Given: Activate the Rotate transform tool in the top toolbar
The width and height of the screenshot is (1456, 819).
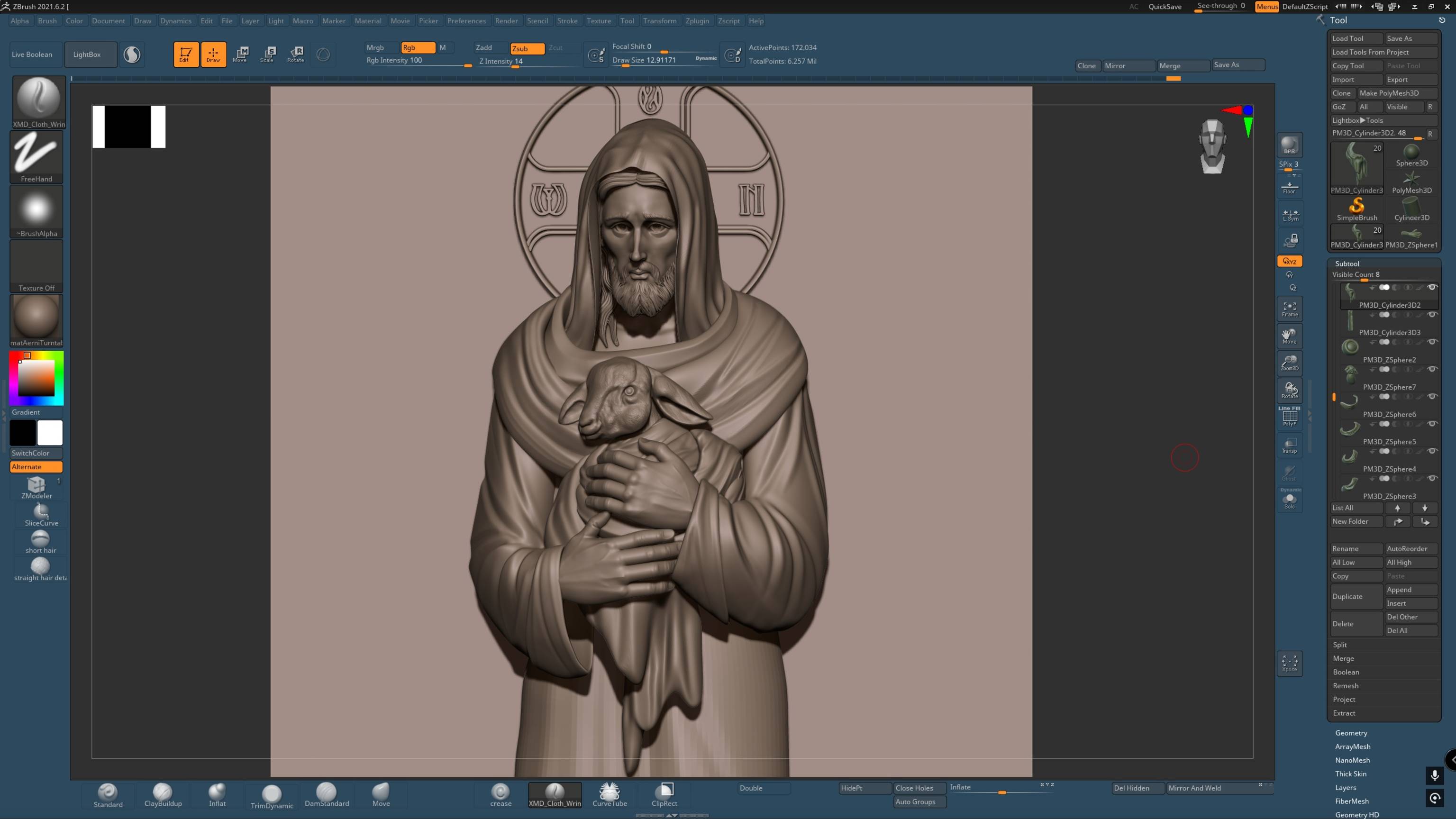Looking at the screenshot, I should click(x=296, y=54).
